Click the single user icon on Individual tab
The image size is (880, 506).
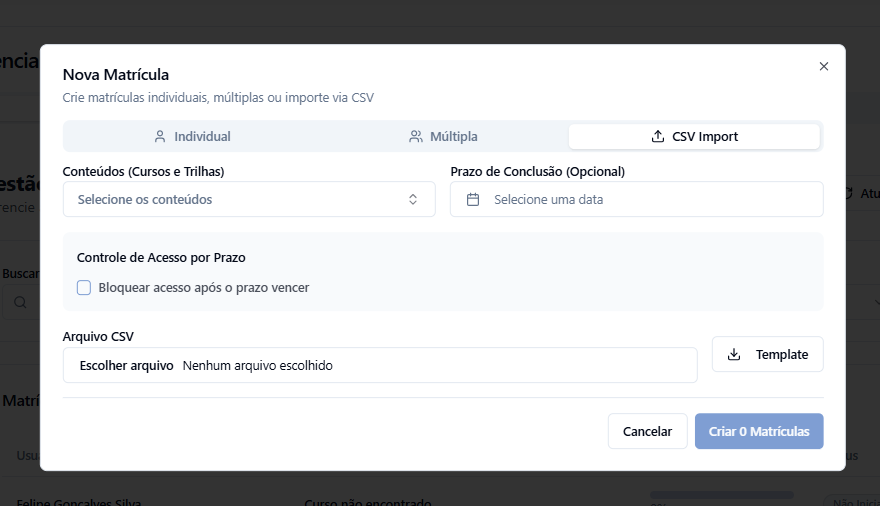[x=160, y=137]
